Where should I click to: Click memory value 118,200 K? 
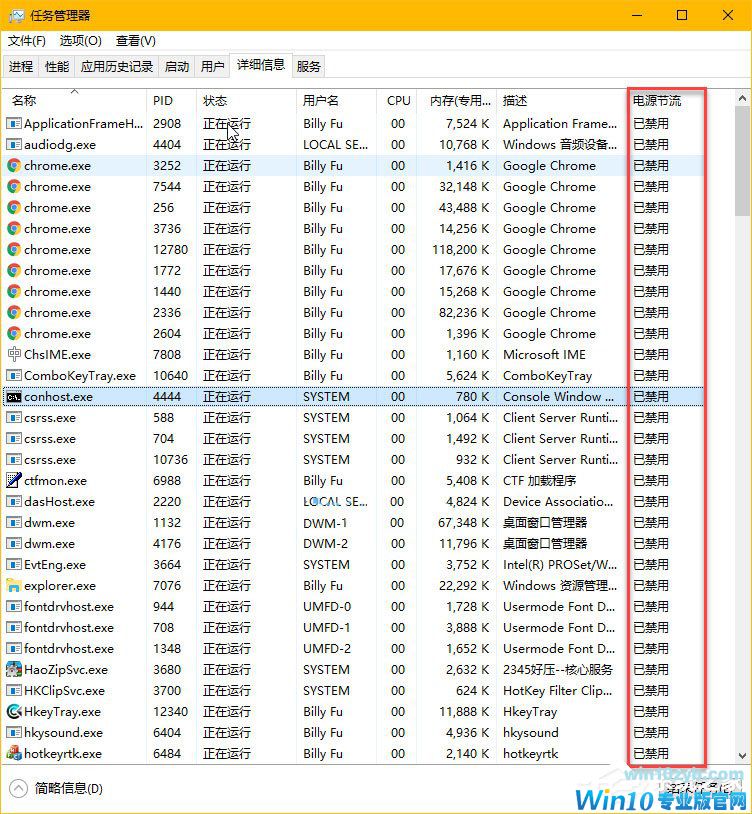pos(461,250)
